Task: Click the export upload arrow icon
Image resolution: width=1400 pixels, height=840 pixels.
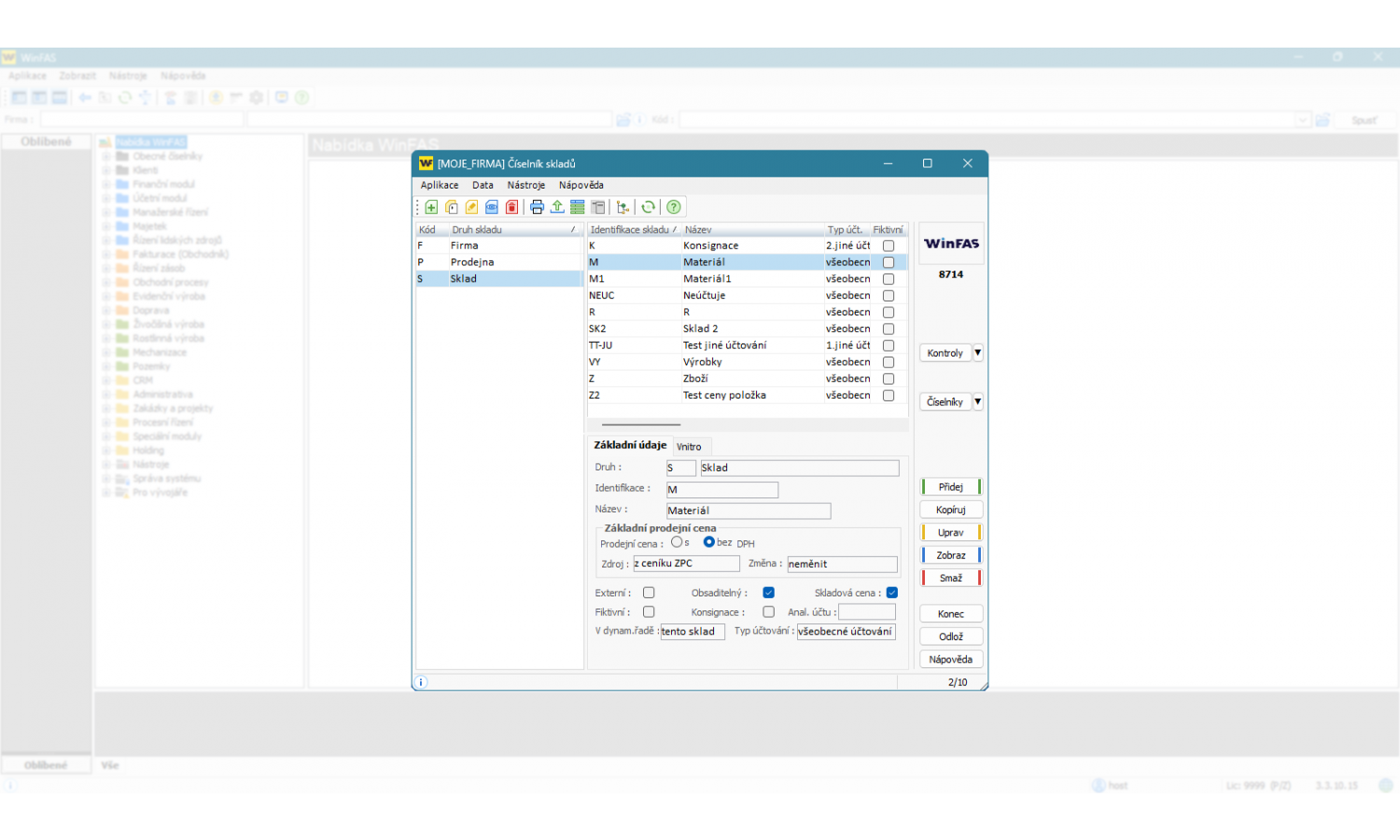Action: (557, 207)
